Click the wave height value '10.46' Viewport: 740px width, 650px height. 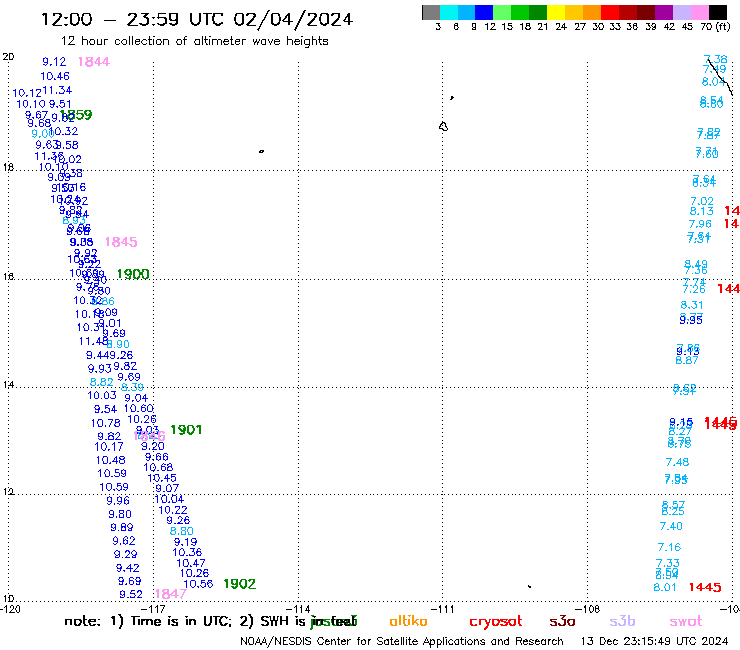[x=55, y=76]
